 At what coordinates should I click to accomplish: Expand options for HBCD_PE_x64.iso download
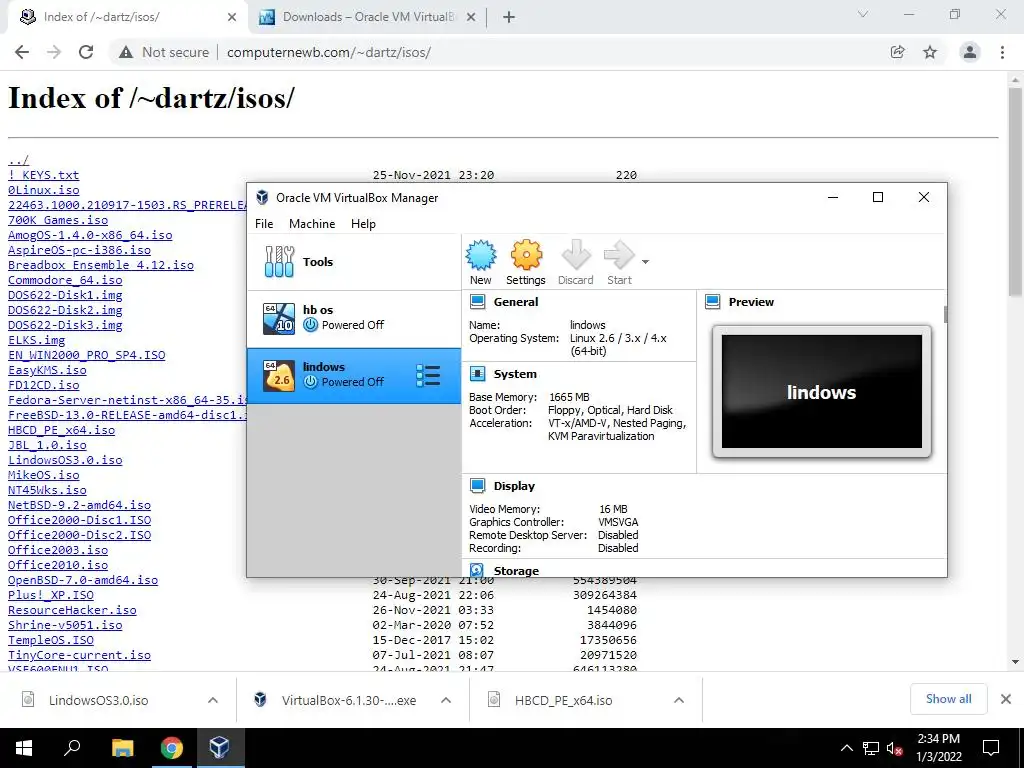(x=679, y=700)
